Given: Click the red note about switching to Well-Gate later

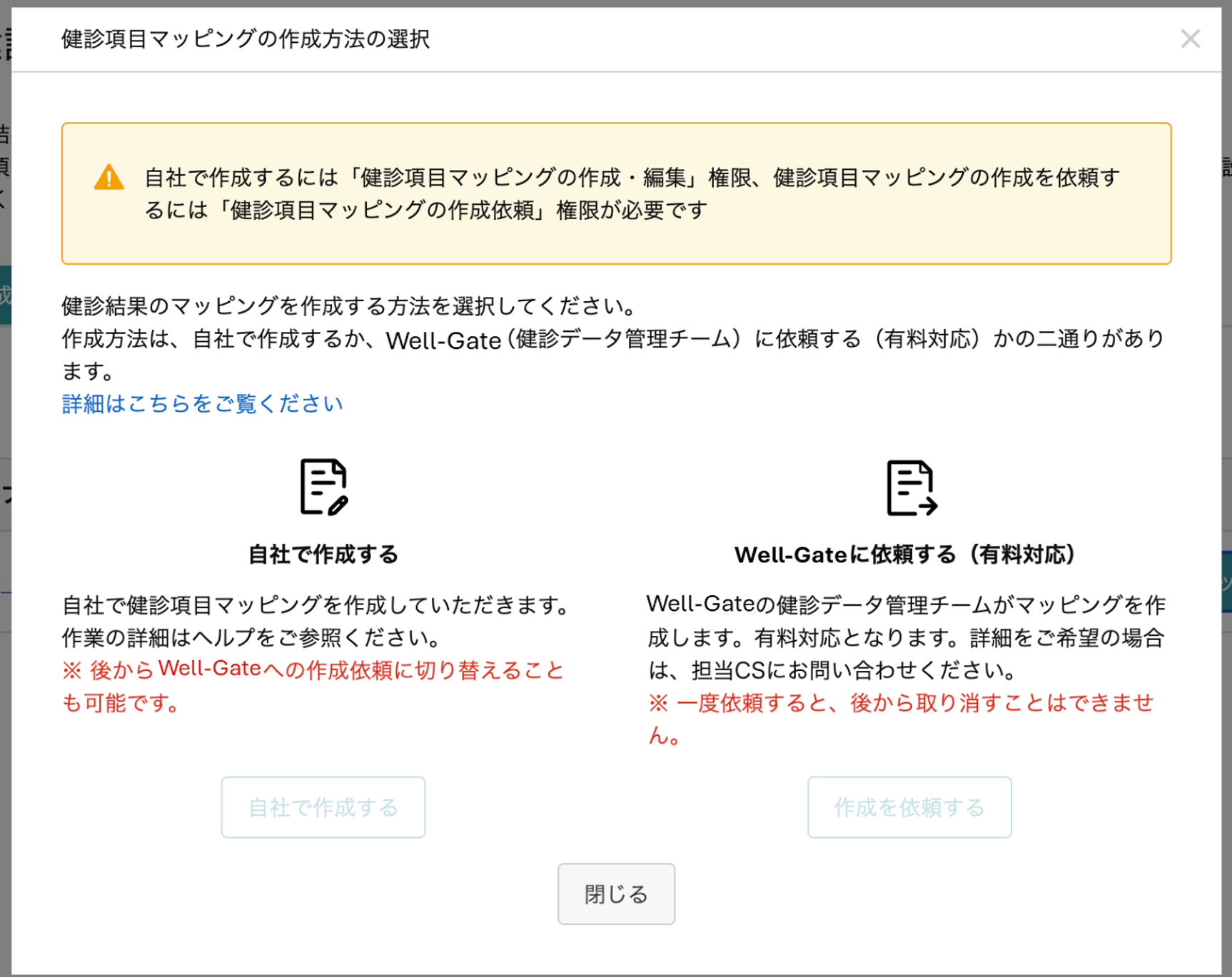Looking at the screenshot, I should coord(313,686).
